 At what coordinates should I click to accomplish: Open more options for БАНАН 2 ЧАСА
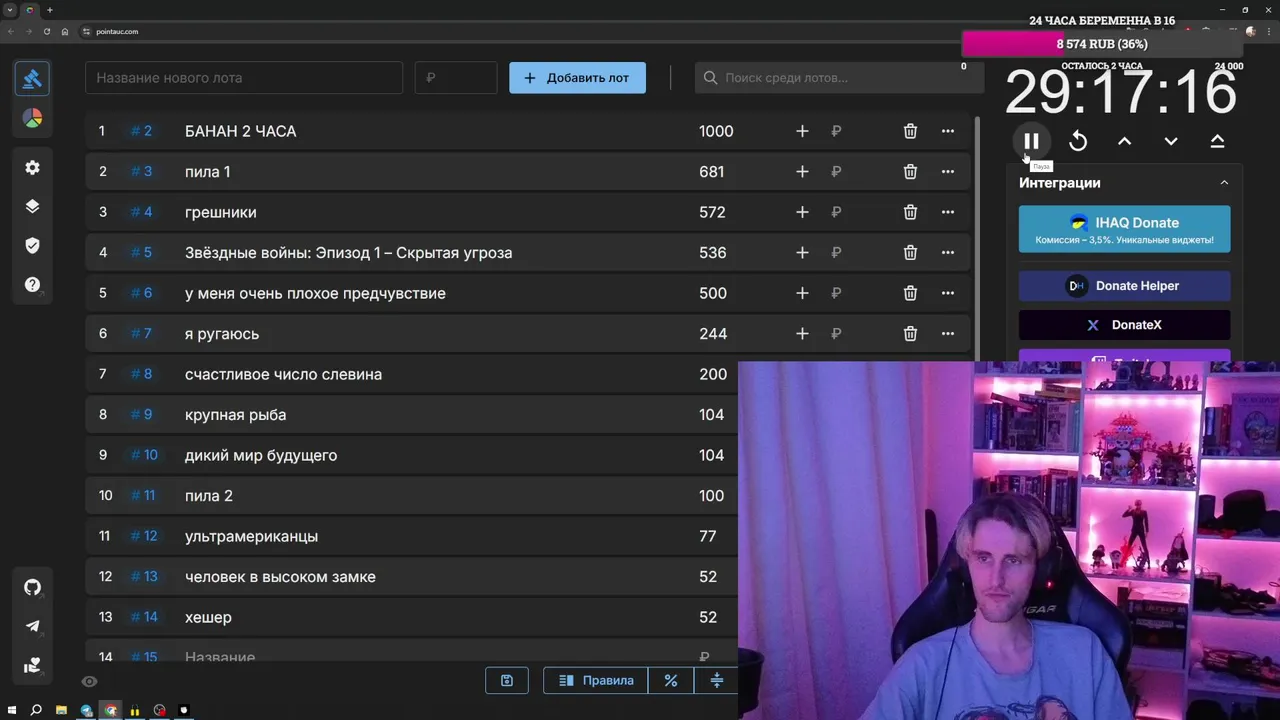pos(948,131)
